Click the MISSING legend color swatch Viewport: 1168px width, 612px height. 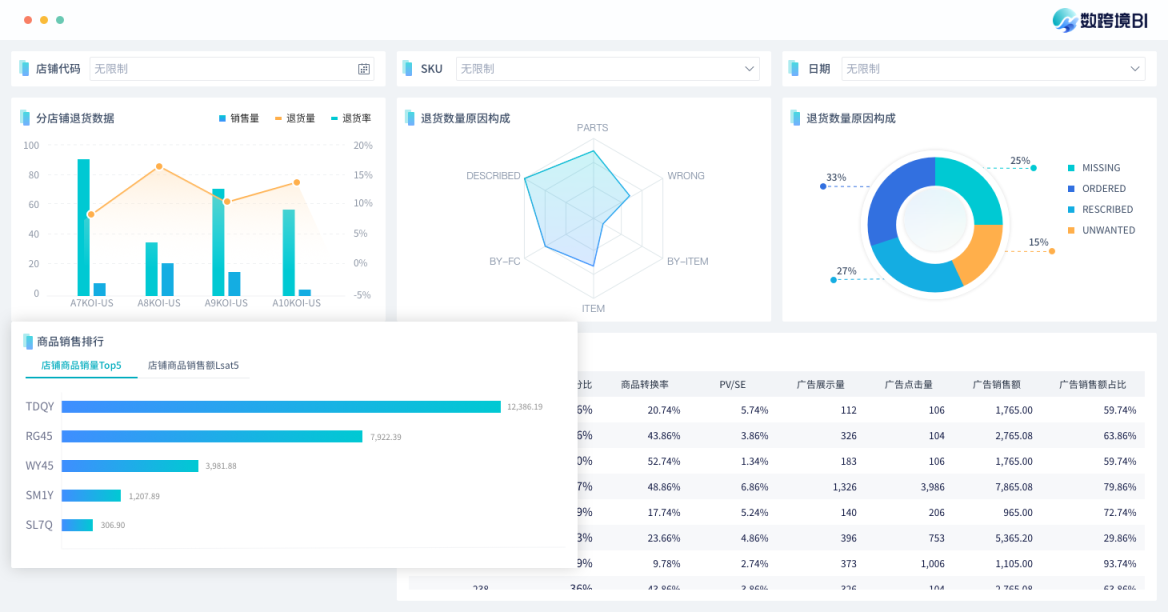(x=1071, y=168)
